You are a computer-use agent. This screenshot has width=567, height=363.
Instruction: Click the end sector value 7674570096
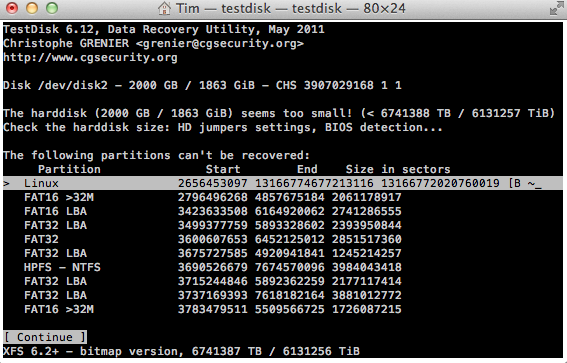pos(290,267)
